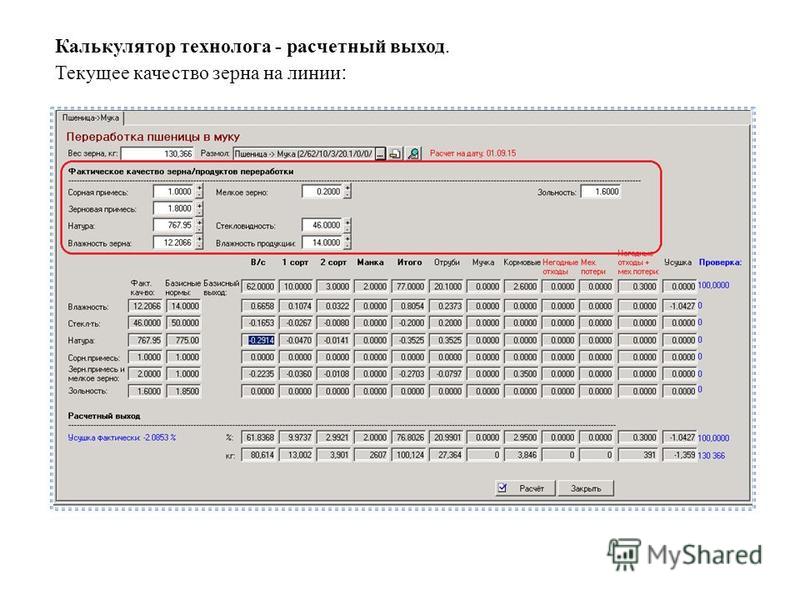
Task: Open the Размол browse (…) button
Action: pyautogui.click(x=380, y=154)
